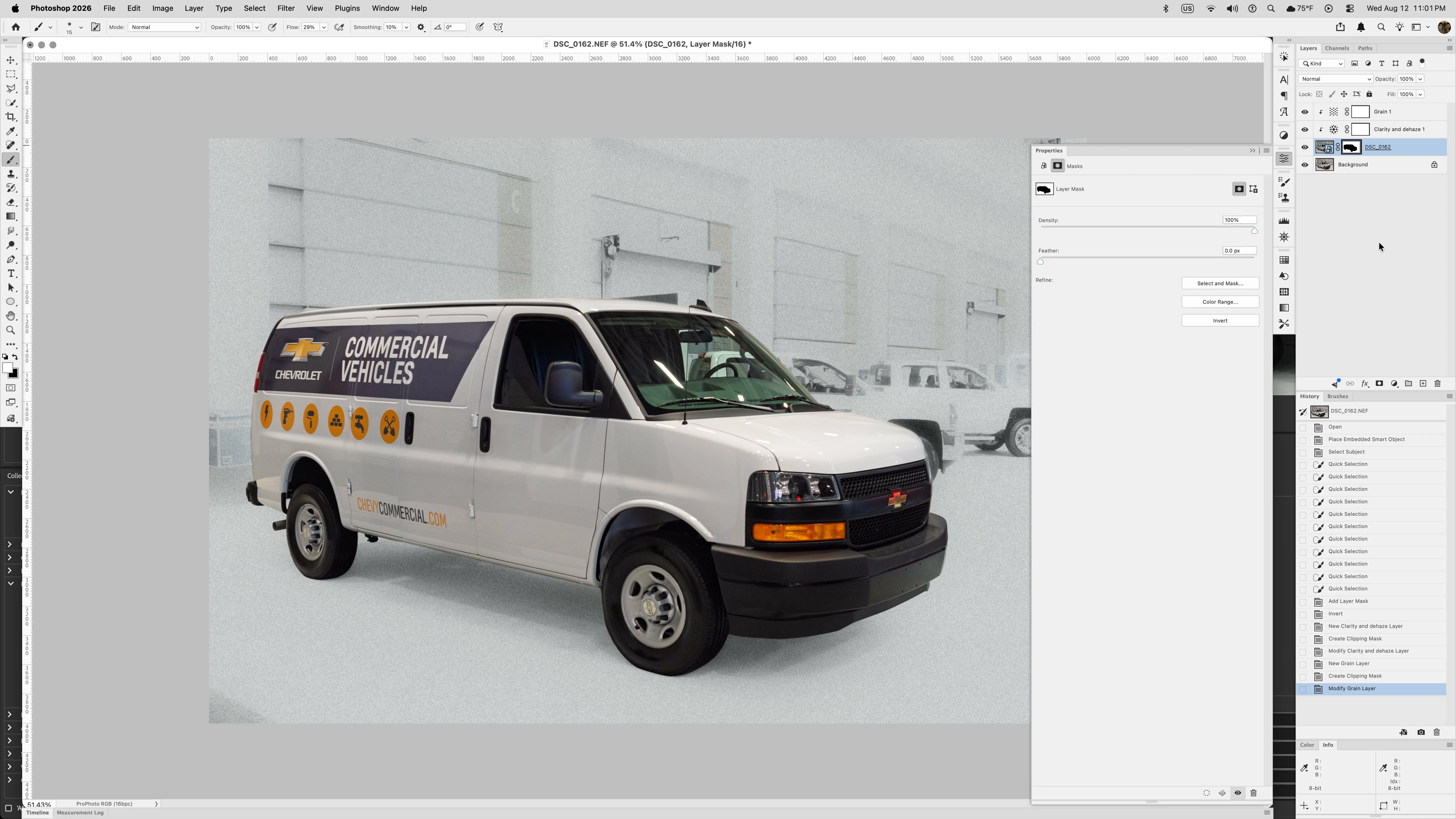The height and width of the screenshot is (819, 1456).
Task: Click the foreground color swatch
Action: tap(7, 368)
